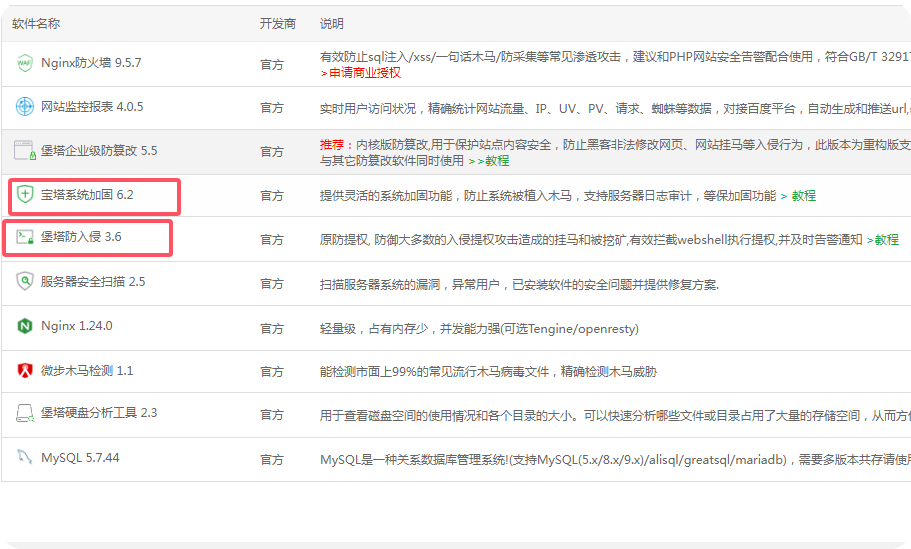Click the 说明 column header
The width and height of the screenshot is (911, 549).
(332, 24)
